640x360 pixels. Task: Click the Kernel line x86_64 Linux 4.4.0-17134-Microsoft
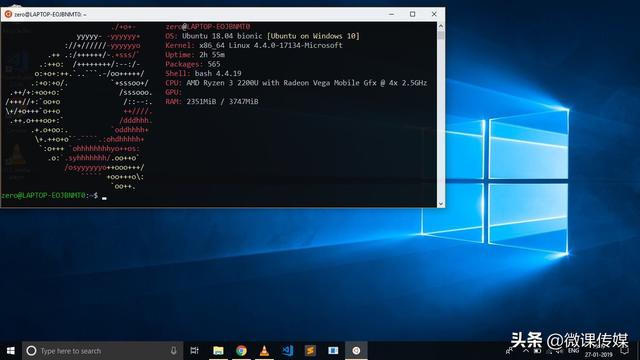(x=254, y=45)
